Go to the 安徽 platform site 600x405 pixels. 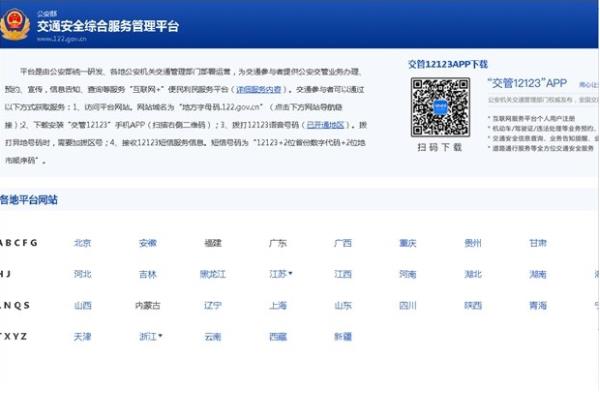pos(147,243)
